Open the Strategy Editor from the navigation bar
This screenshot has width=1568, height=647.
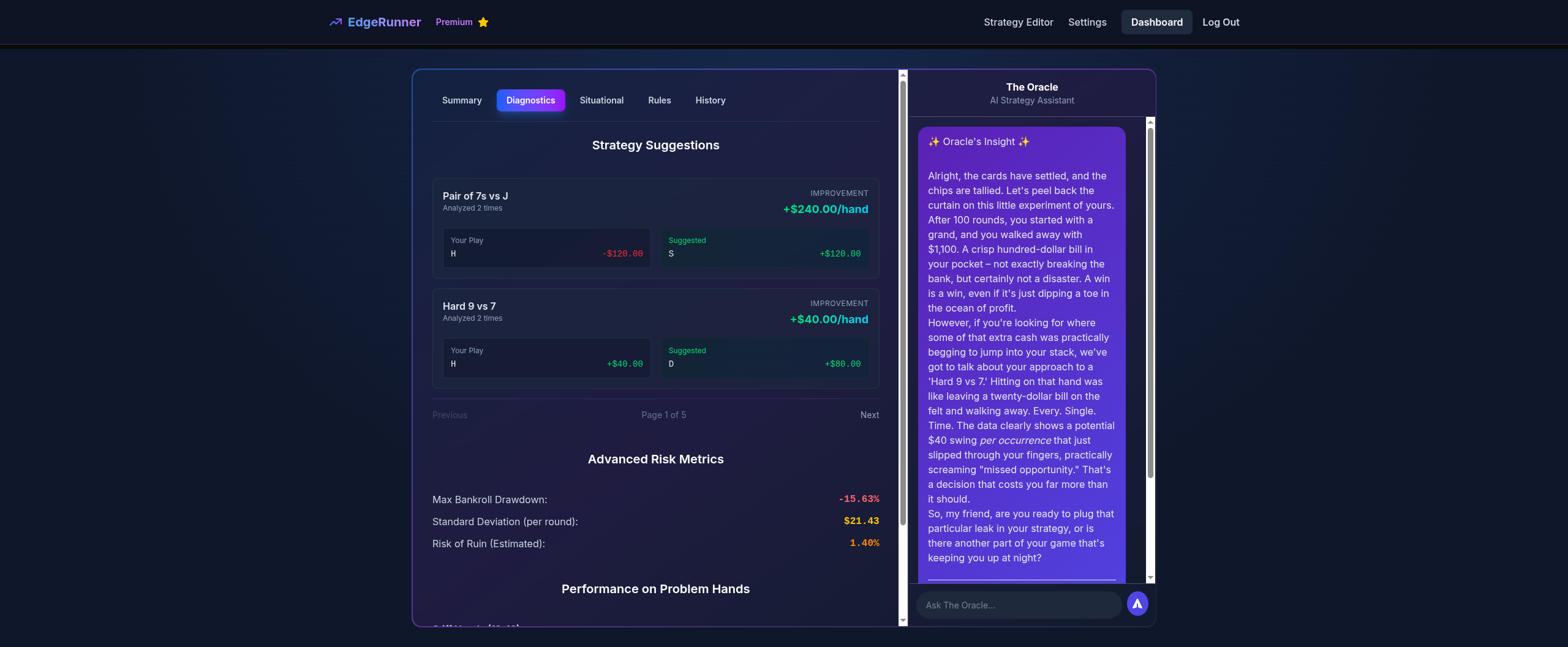pyautogui.click(x=1018, y=22)
